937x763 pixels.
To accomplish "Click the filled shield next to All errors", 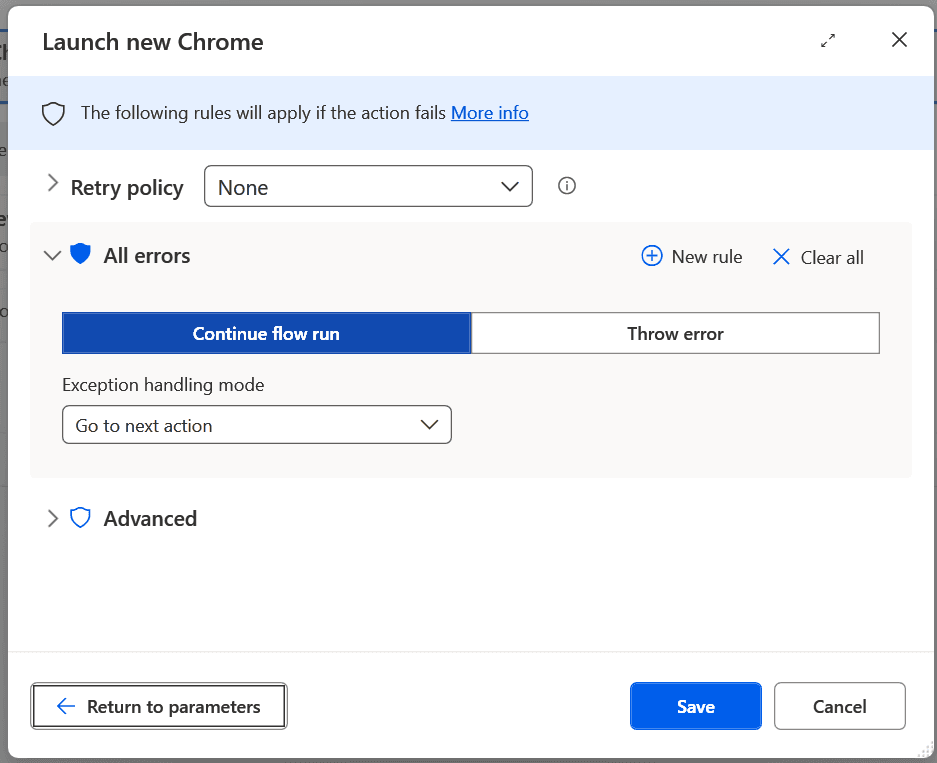I will 80,254.
